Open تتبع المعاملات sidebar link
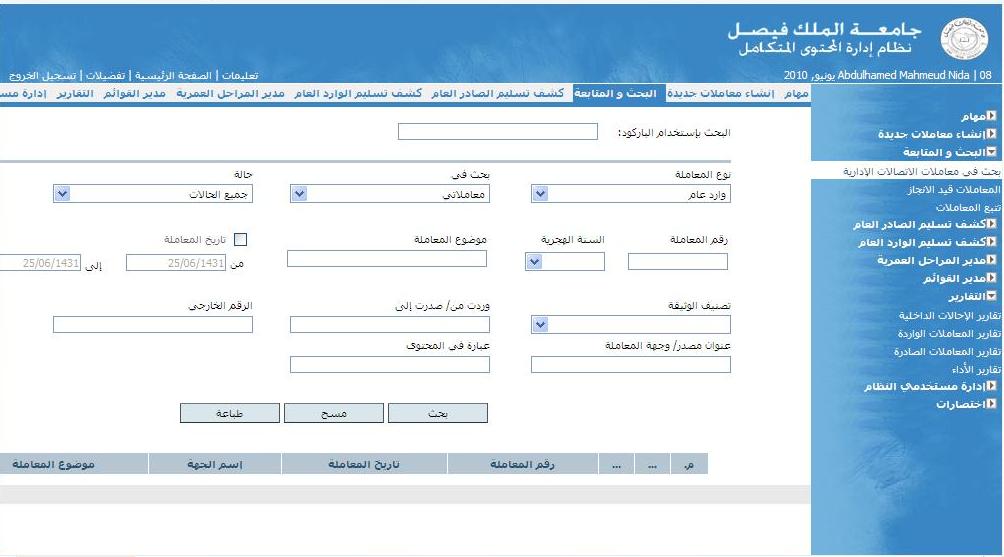Screen dimensions: 1004x557 click(x=968, y=207)
